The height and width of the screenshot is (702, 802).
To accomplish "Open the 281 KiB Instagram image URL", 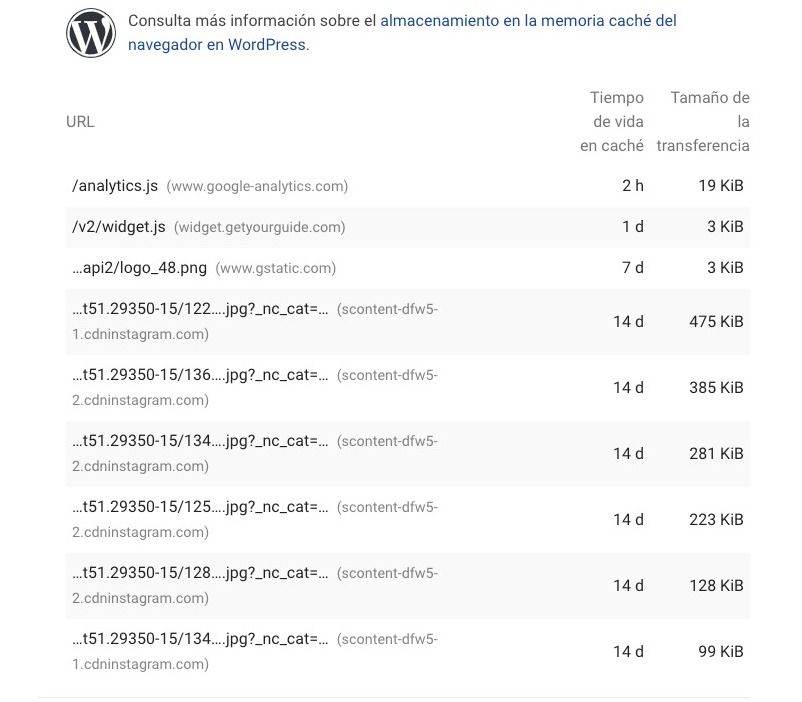I will pos(200,442).
